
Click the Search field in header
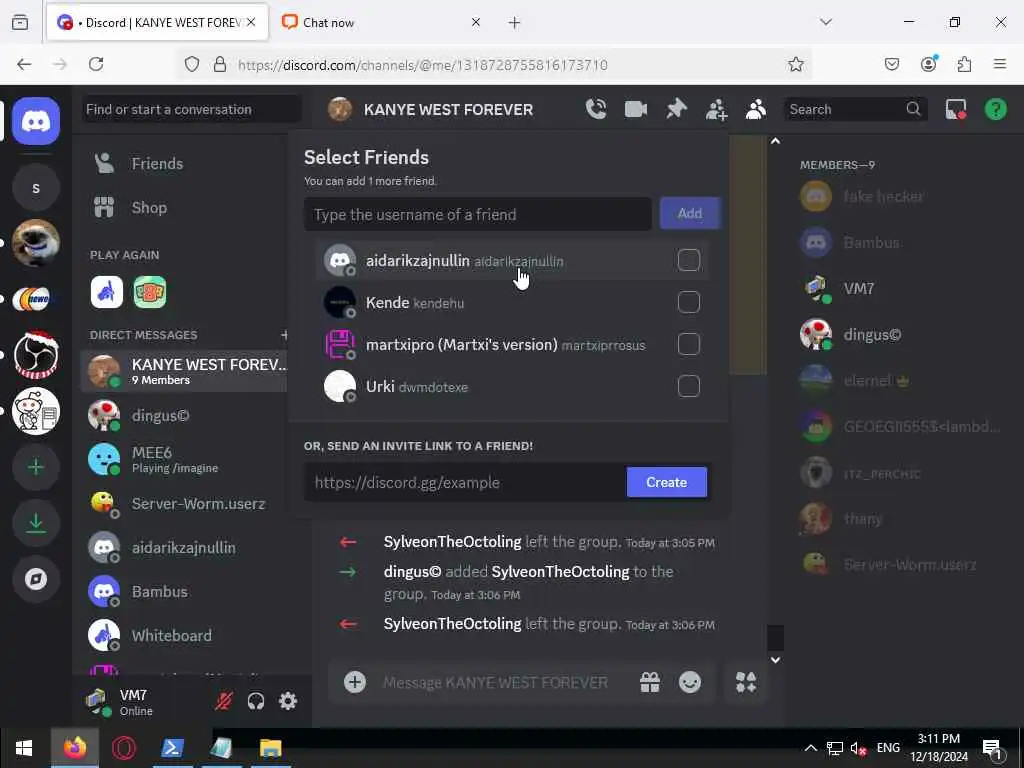pyautogui.click(x=854, y=109)
